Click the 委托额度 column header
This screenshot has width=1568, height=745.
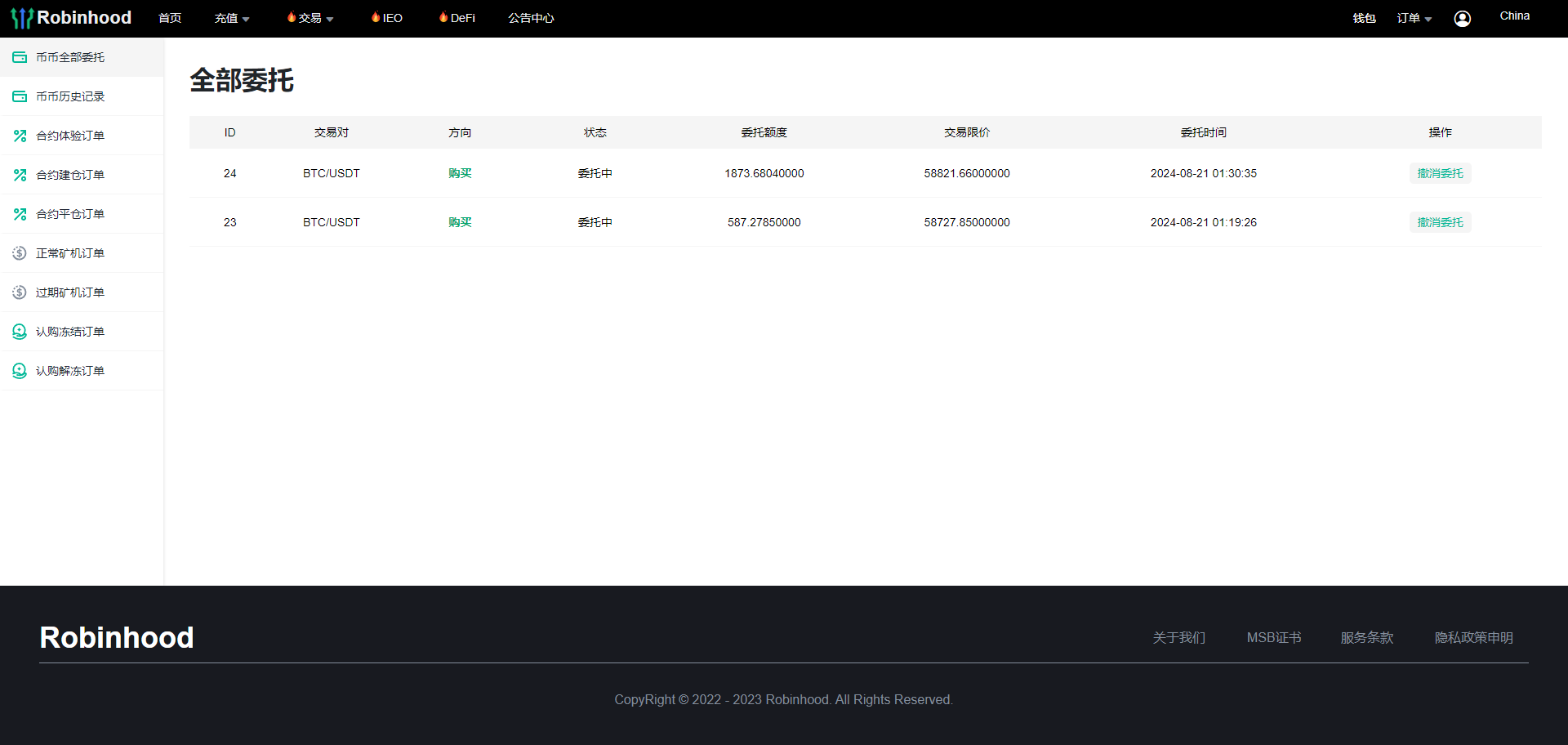click(764, 132)
